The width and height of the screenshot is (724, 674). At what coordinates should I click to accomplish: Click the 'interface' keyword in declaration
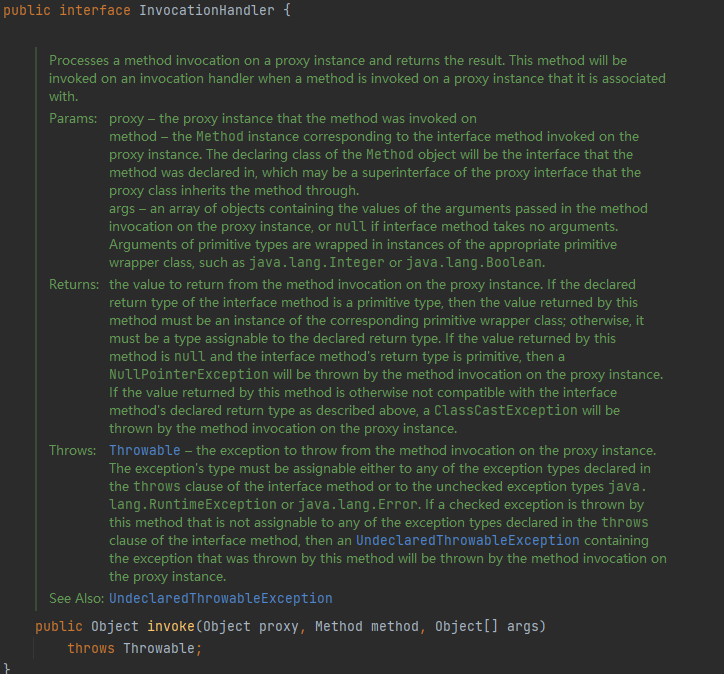pyautogui.click(x=95, y=10)
